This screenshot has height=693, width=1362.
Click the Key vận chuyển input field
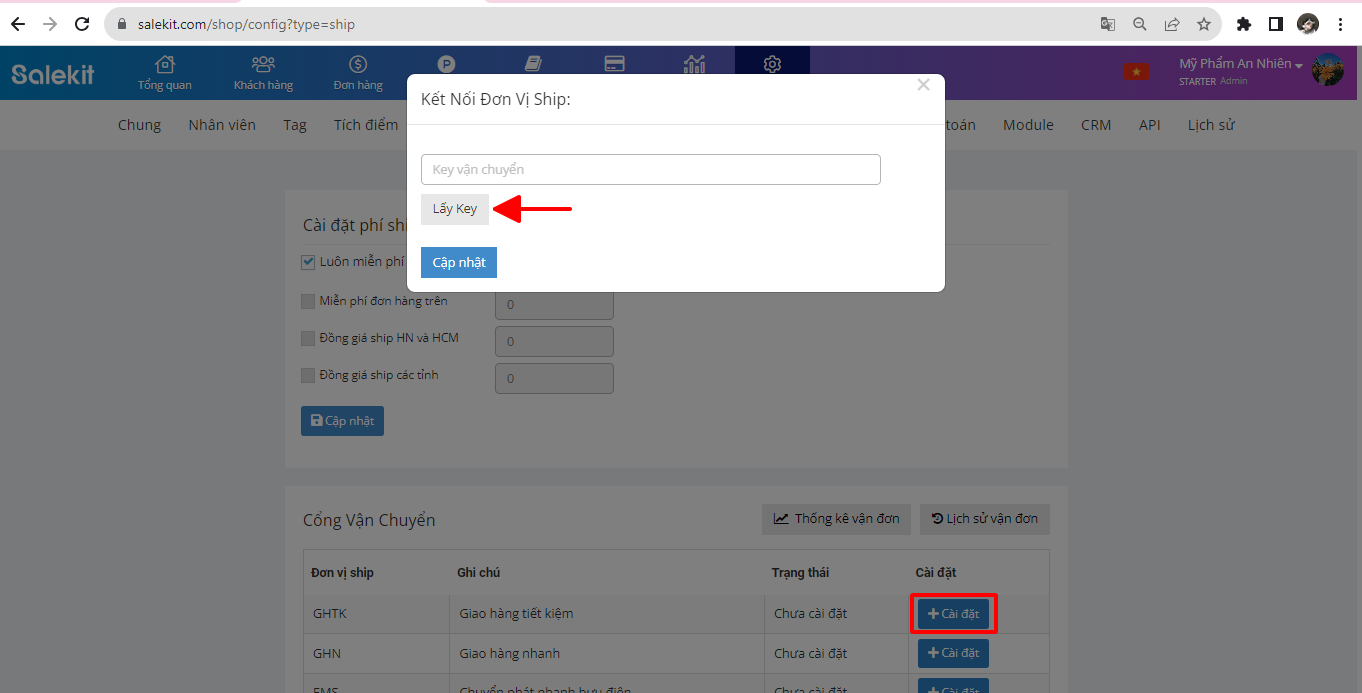650,169
